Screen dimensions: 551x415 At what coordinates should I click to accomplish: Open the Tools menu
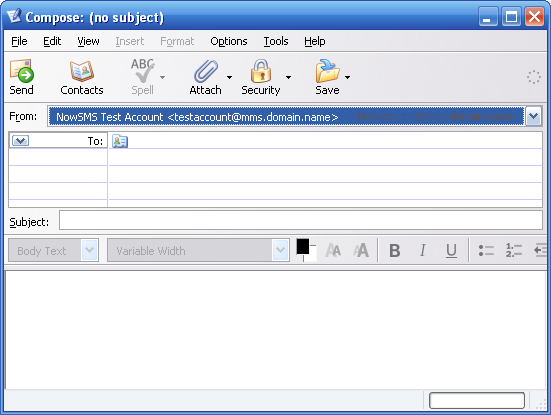pyautogui.click(x=276, y=41)
